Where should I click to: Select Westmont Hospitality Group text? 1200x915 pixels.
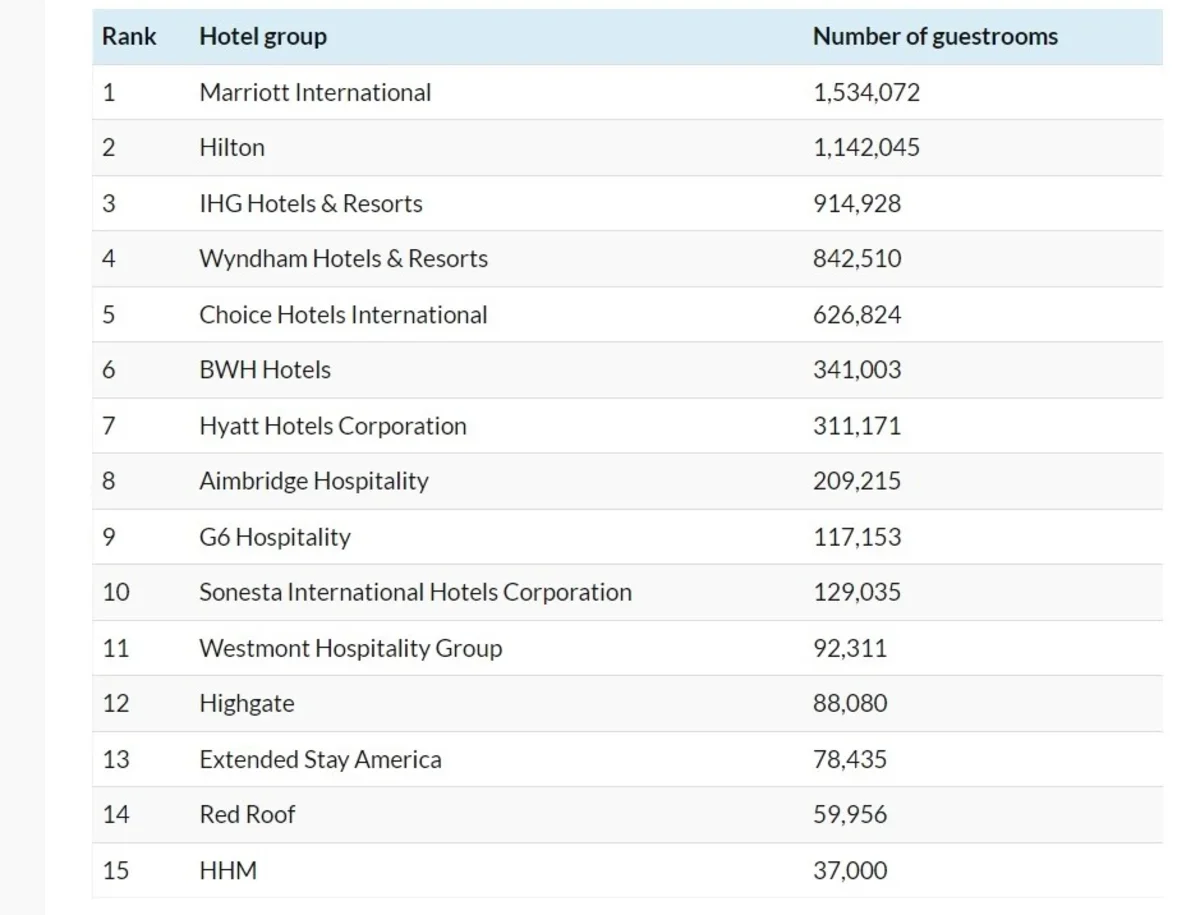coord(350,648)
